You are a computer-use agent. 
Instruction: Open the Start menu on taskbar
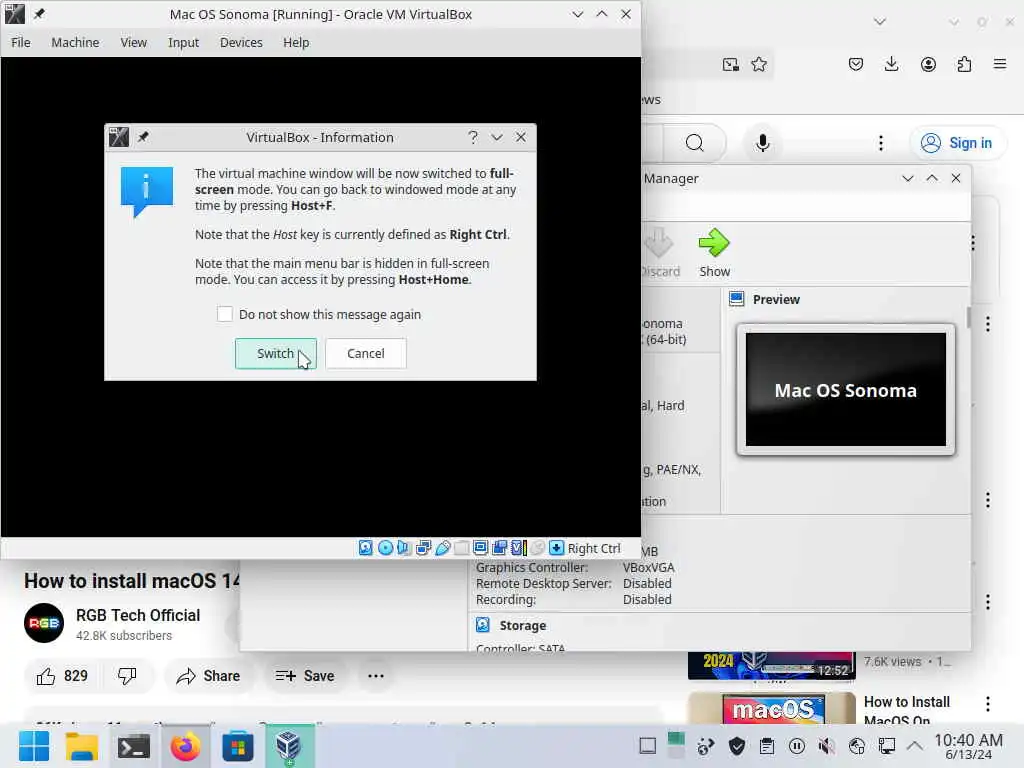pyautogui.click(x=33, y=746)
